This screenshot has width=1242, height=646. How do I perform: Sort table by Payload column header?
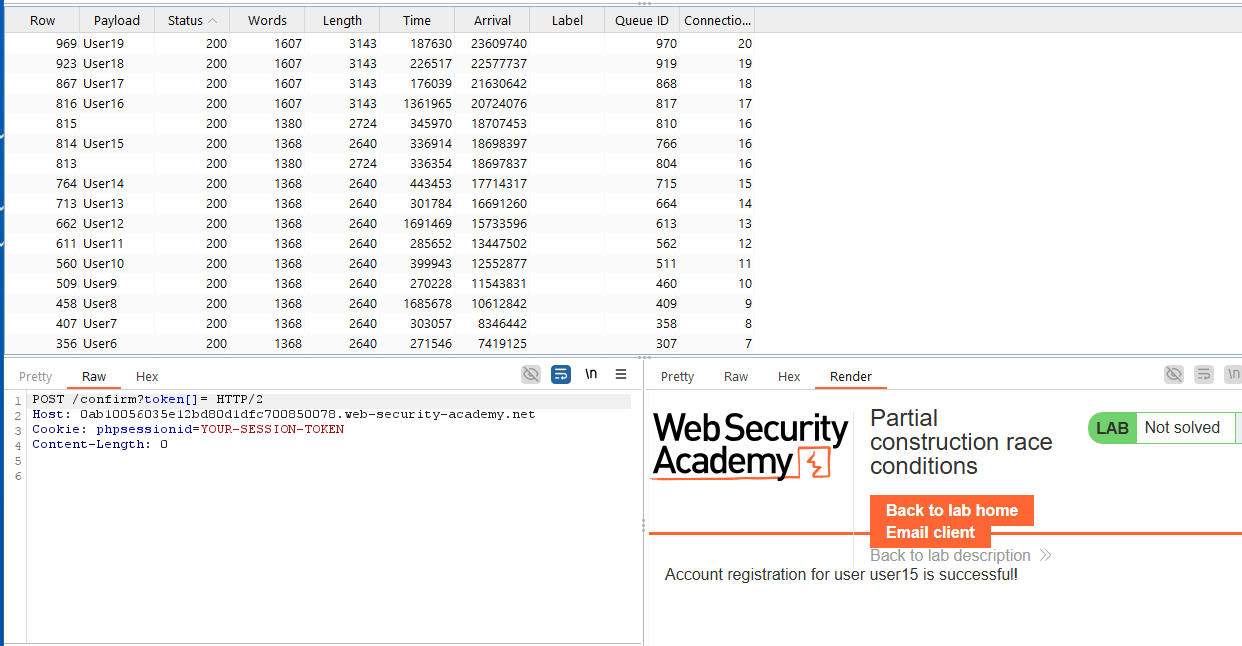(x=117, y=20)
